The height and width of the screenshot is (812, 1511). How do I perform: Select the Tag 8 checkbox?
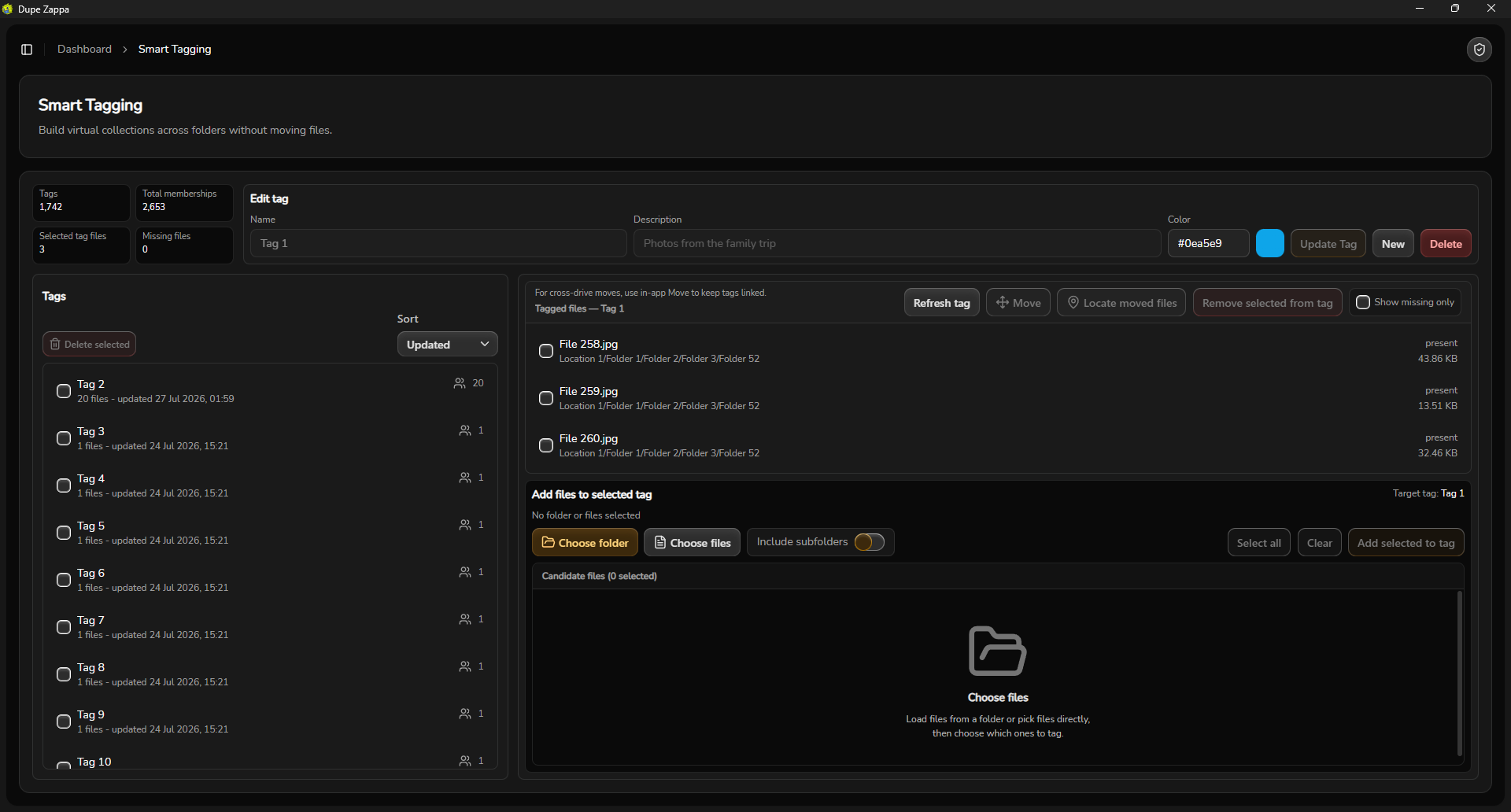click(64, 674)
